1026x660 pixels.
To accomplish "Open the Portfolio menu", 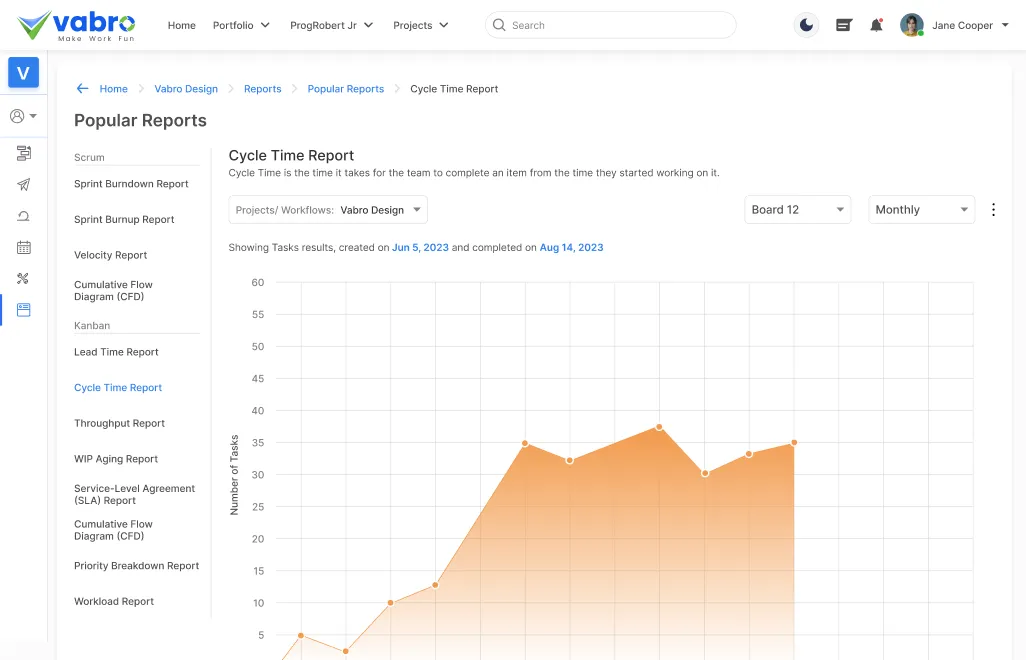I will pyautogui.click(x=240, y=25).
